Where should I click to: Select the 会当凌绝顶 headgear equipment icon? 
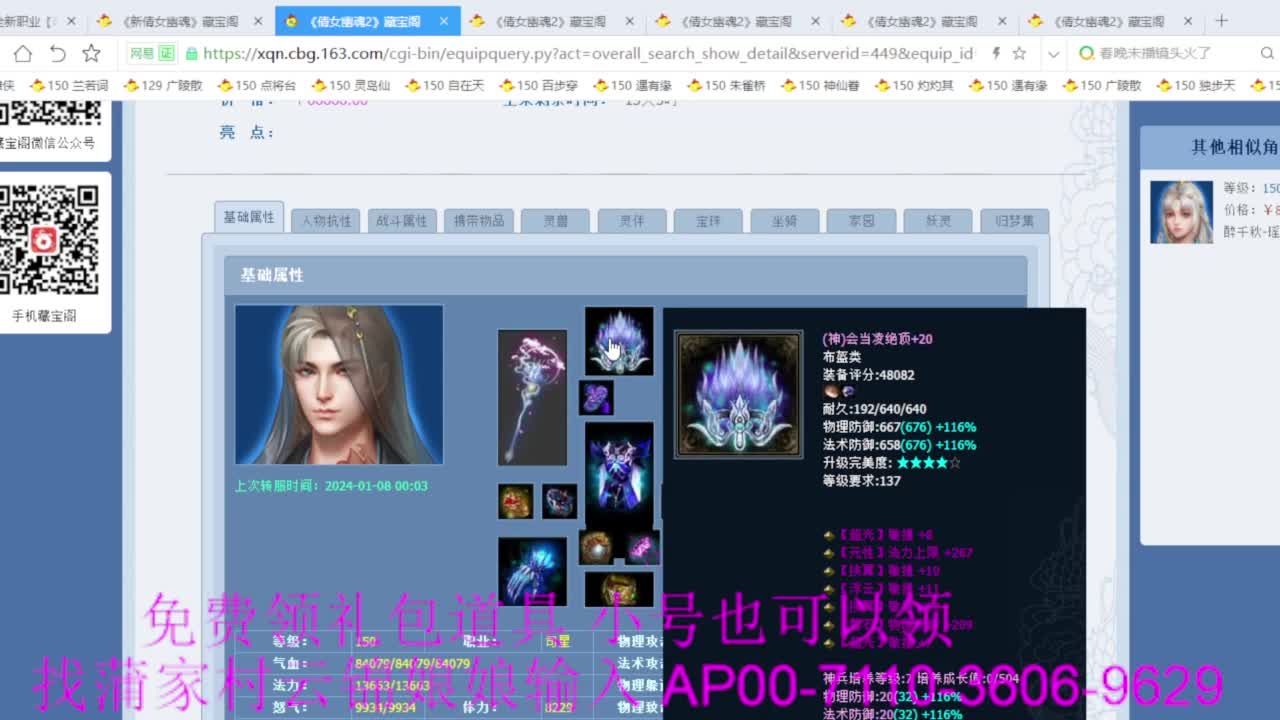click(x=618, y=340)
